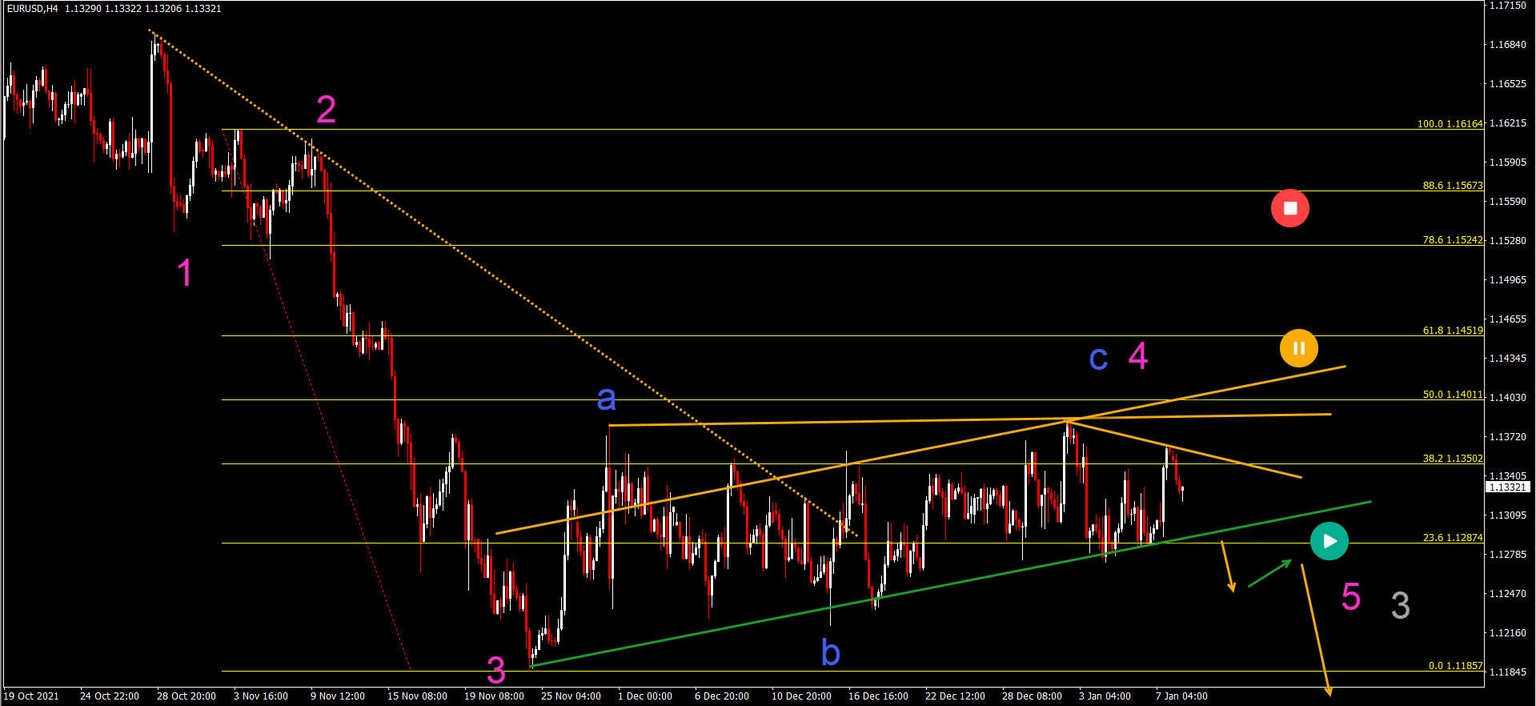
Task: Select the blue letter a annotation
Action: coord(605,399)
